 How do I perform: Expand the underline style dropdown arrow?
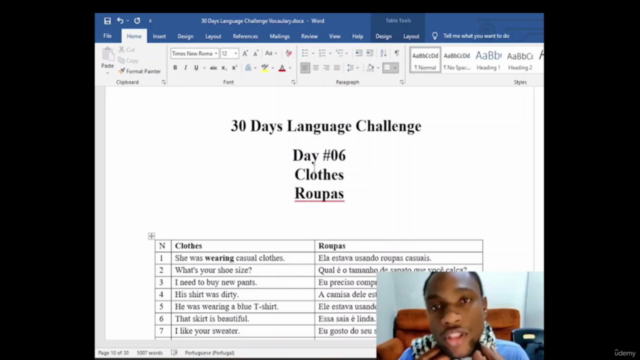tap(204, 68)
